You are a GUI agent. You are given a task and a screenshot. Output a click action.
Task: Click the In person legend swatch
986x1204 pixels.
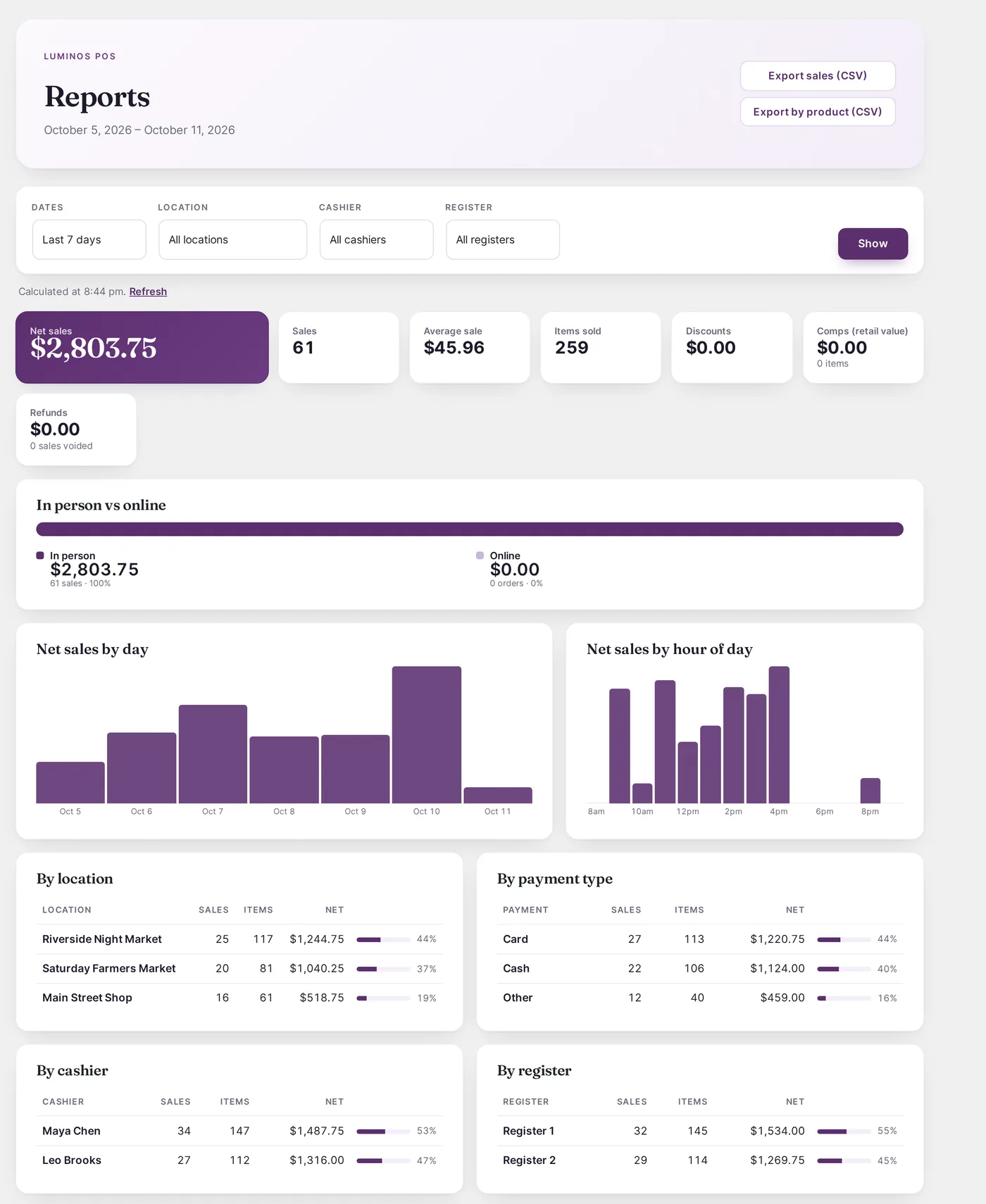click(x=40, y=556)
